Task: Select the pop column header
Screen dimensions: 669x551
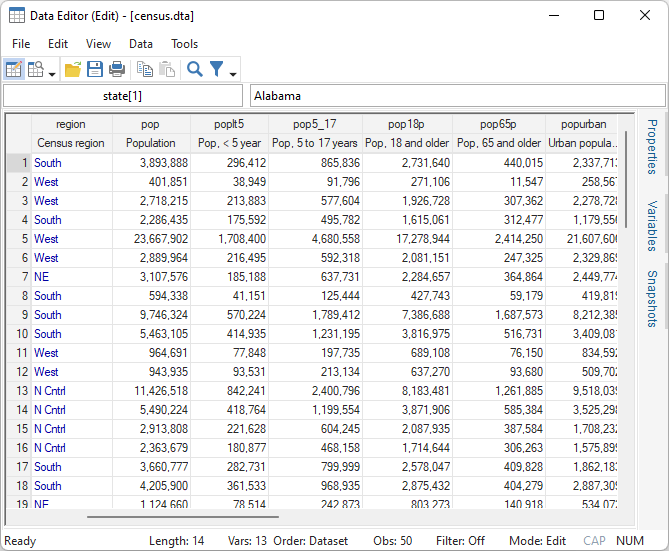Action: point(151,124)
